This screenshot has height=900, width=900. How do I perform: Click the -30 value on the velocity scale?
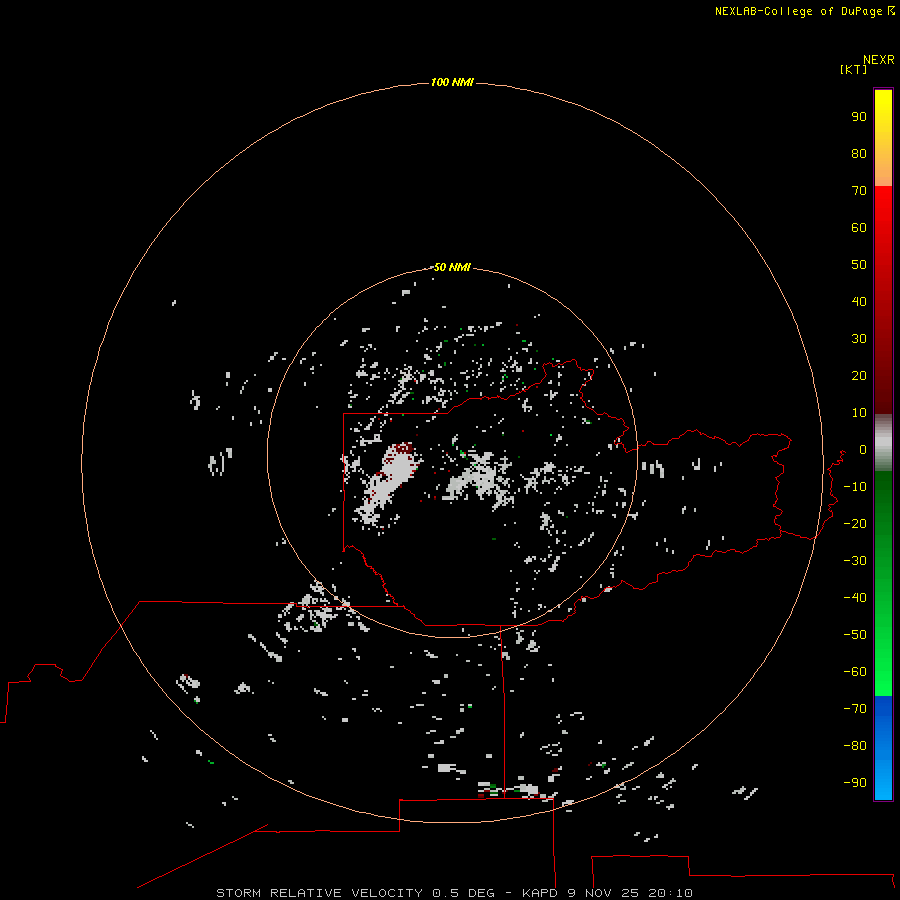tap(855, 561)
